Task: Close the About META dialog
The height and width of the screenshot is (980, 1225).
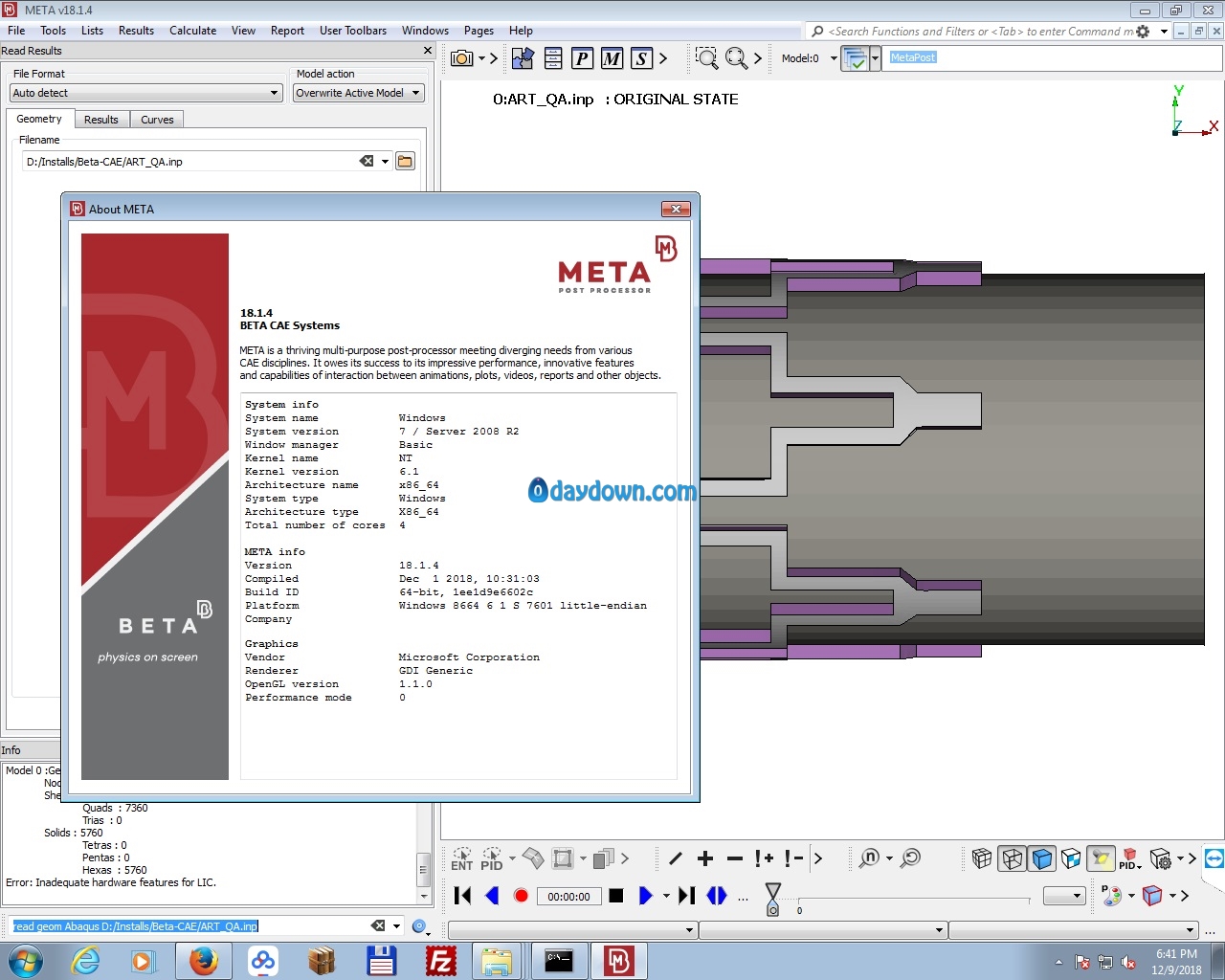Action: (x=676, y=209)
